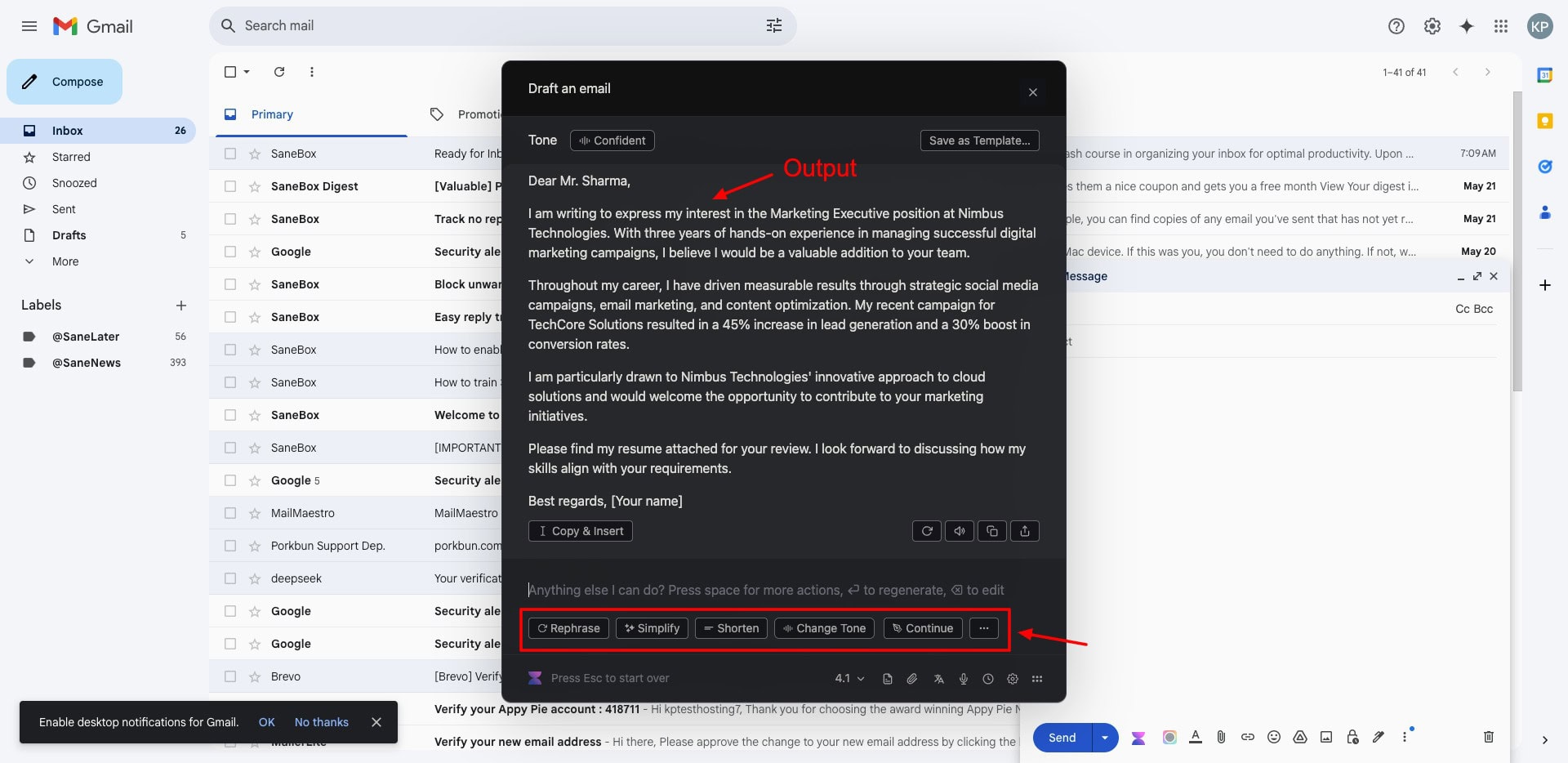This screenshot has width=1568, height=763.
Task: Open the history clock icon in assistant bar
Action: coord(988,679)
